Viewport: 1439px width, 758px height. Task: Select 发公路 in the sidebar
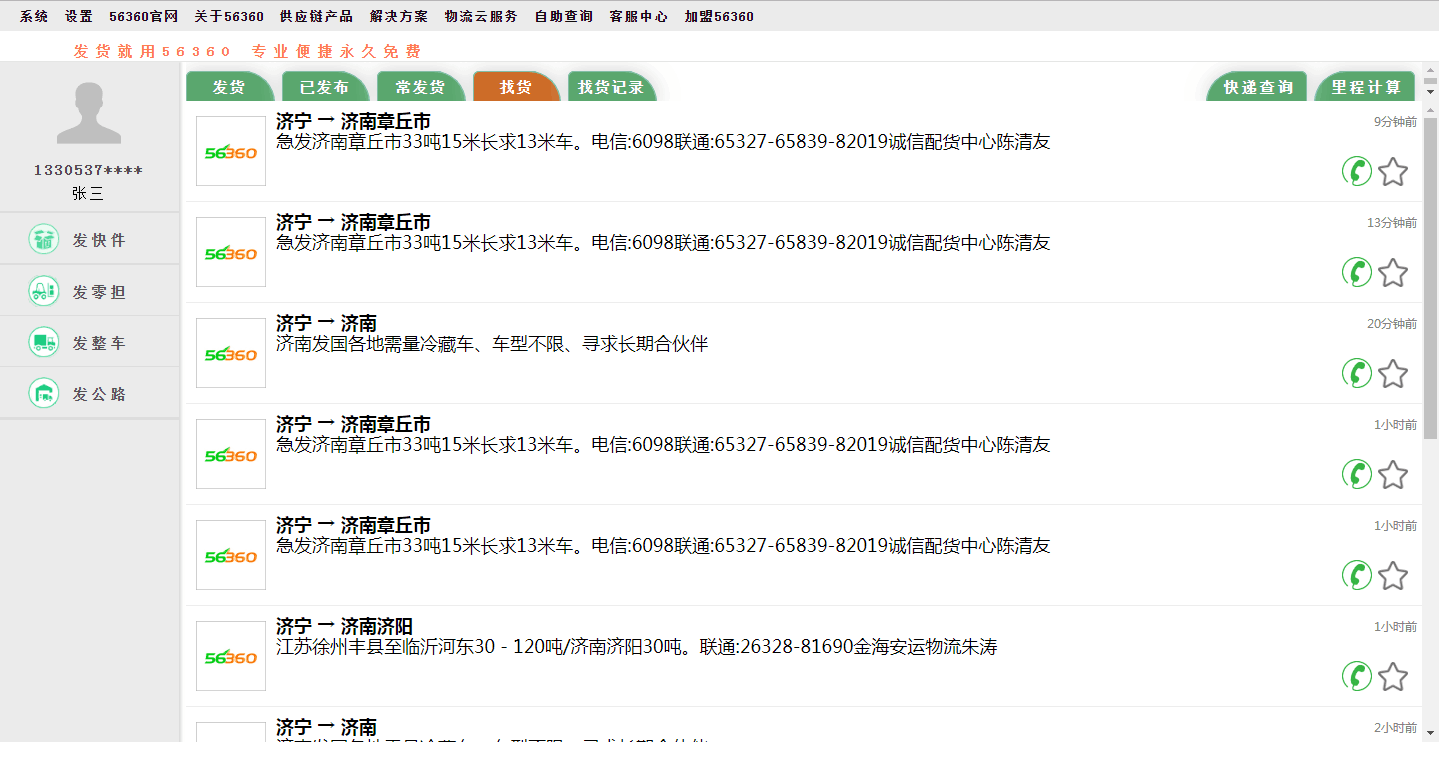(x=90, y=393)
